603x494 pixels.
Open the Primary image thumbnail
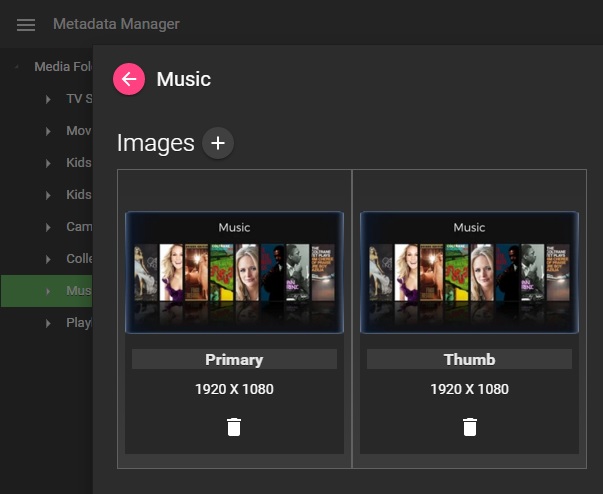[234, 272]
